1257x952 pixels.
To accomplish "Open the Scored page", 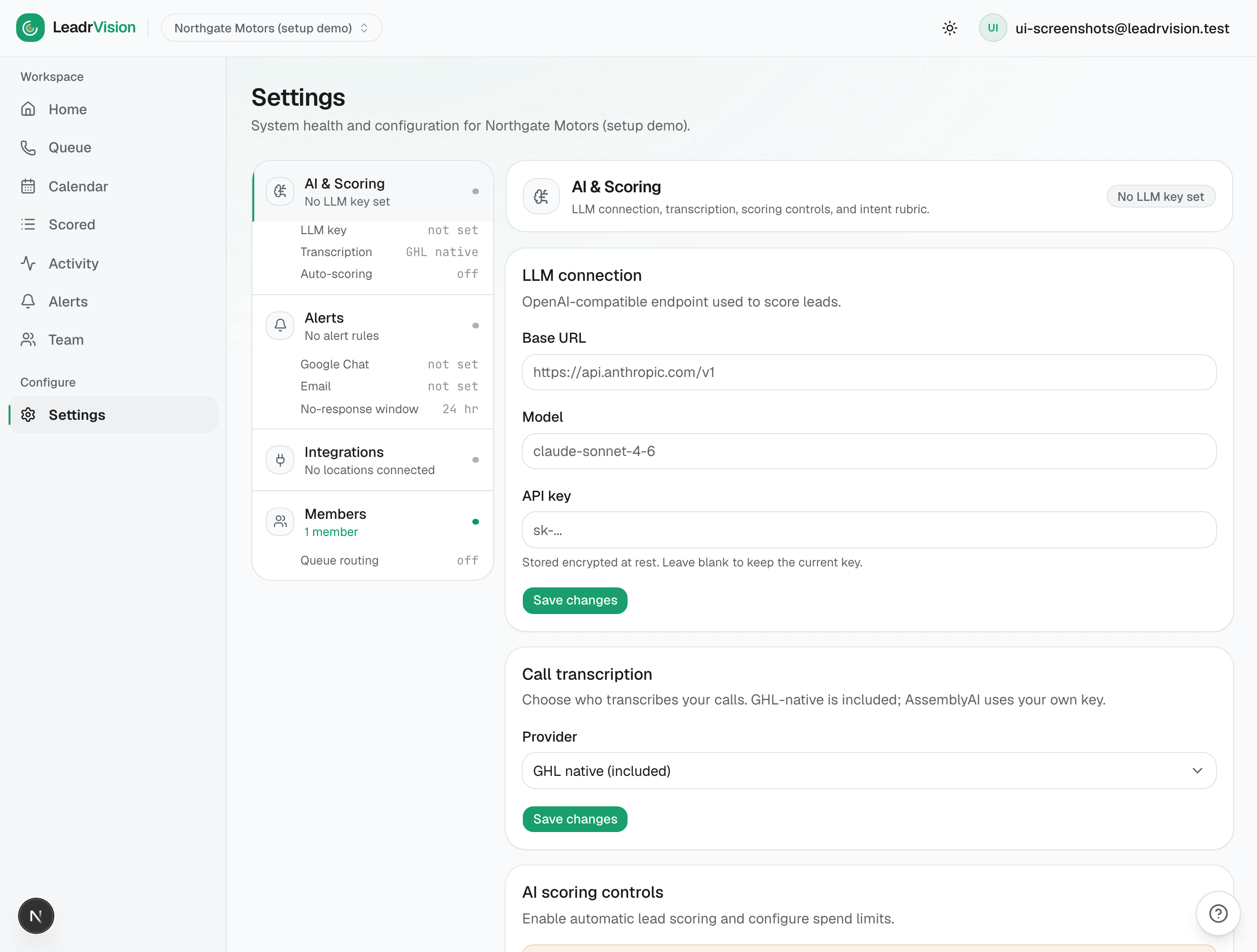I will (x=113, y=224).
